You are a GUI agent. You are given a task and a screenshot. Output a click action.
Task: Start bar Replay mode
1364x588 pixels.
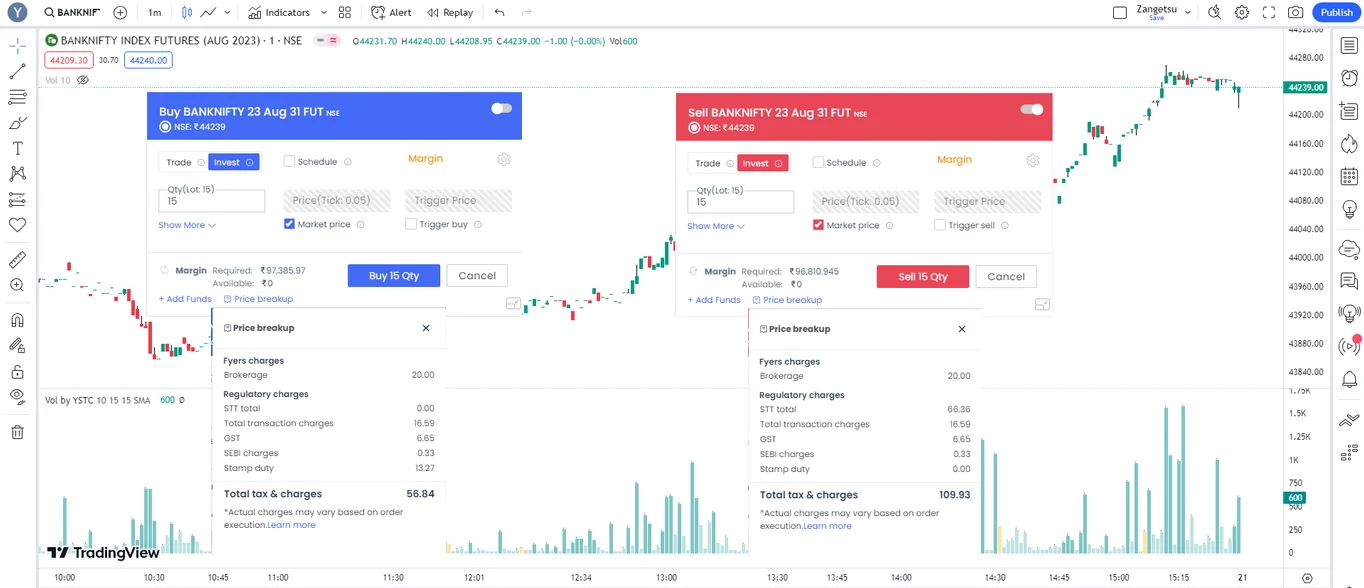click(x=450, y=12)
